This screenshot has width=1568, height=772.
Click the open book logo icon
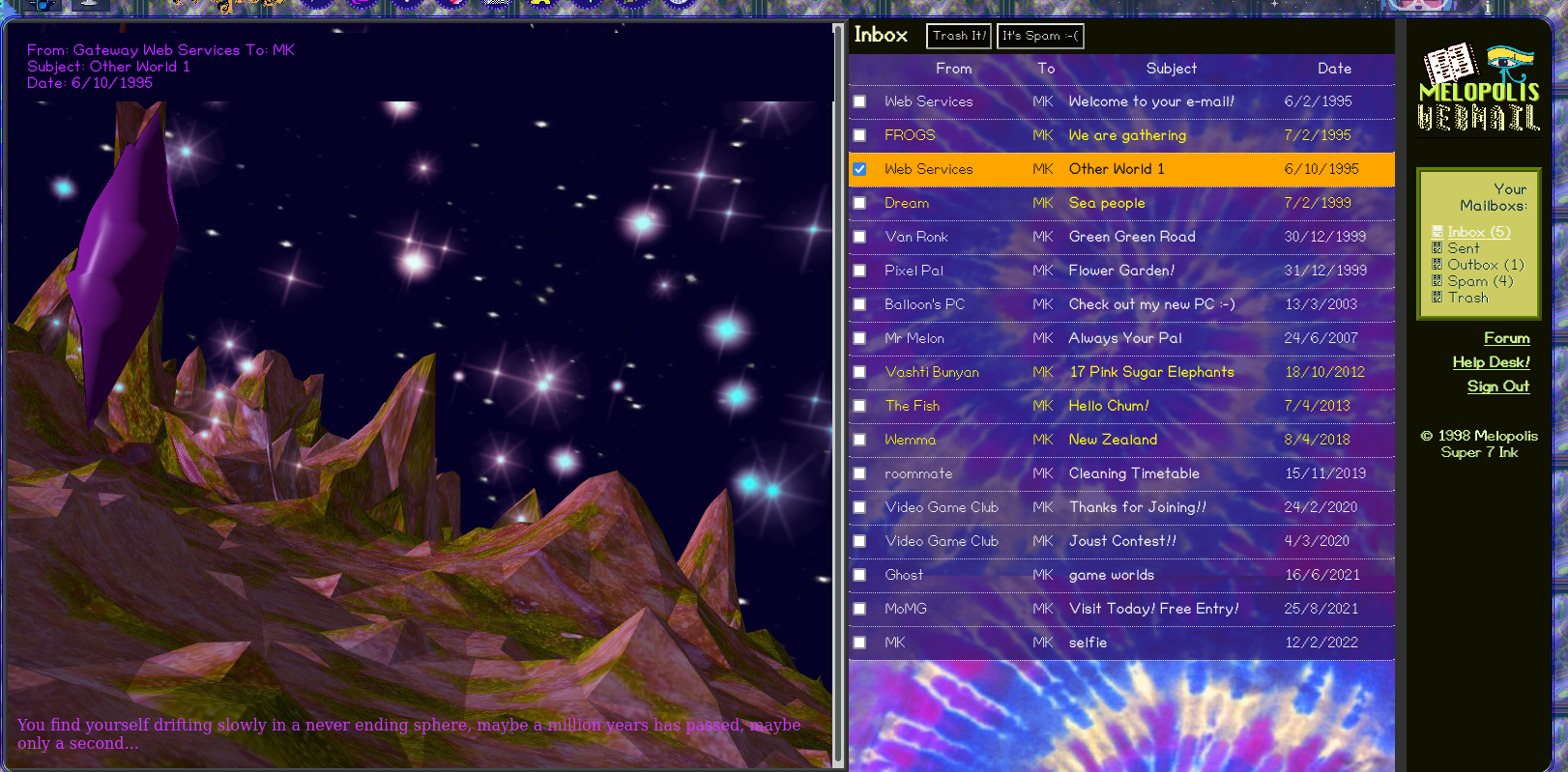point(1450,64)
